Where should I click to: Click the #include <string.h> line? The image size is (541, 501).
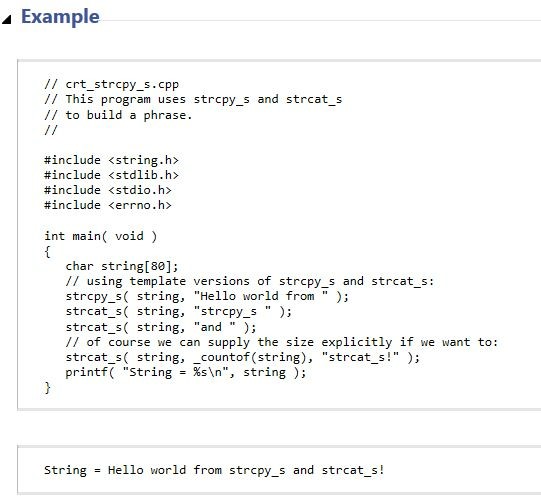pyautogui.click(x=111, y=160)
